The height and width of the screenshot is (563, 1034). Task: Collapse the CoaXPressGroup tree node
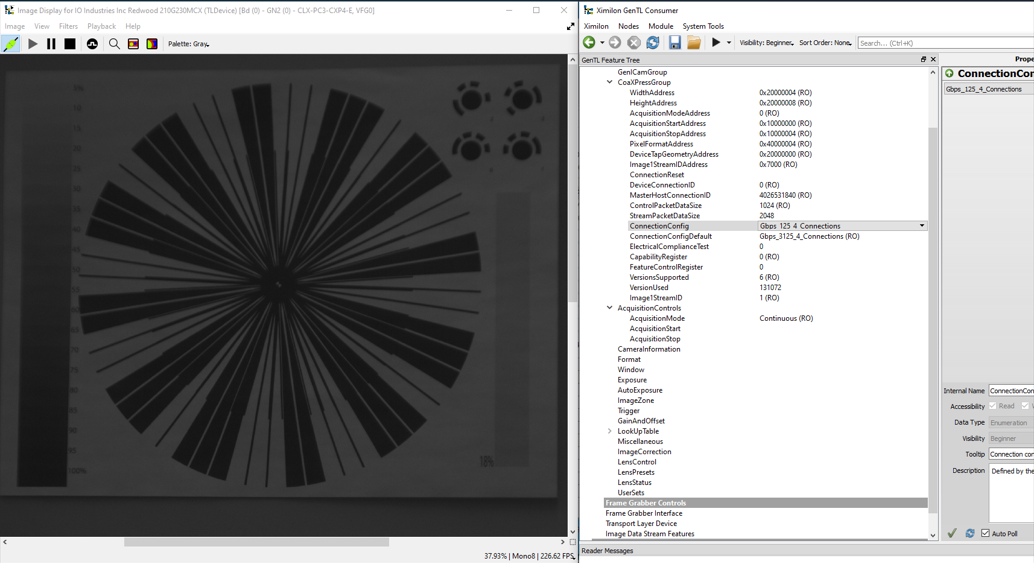(609, 82)
